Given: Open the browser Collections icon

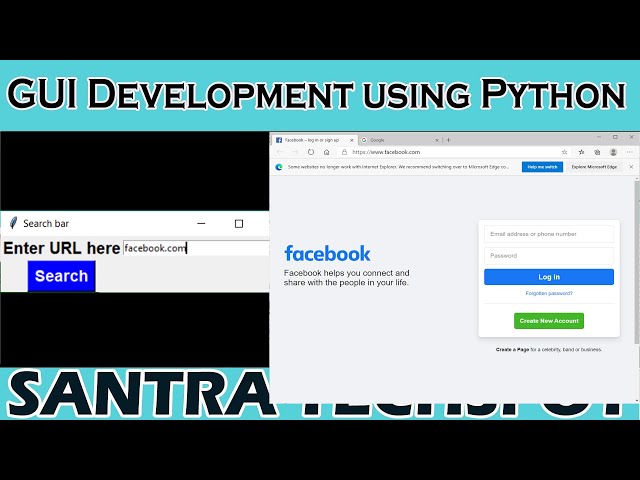Looking at the screenshot, I should pyautogui.click(x=597, y=152).
